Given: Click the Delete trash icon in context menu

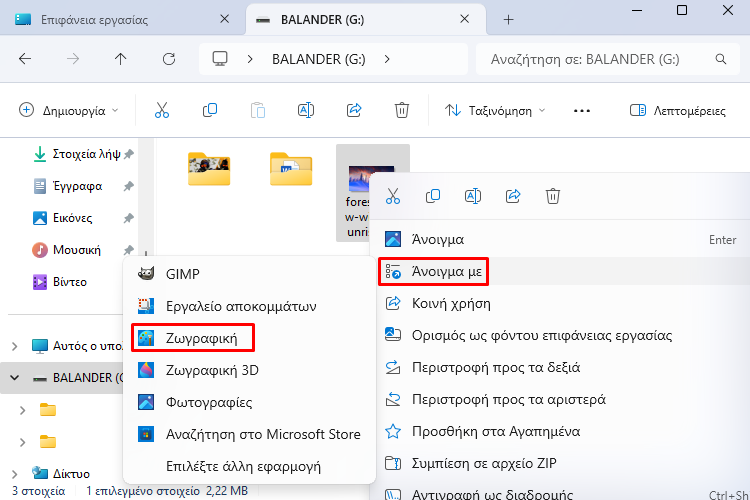Looking at the screenshot, I should point(553,196).
